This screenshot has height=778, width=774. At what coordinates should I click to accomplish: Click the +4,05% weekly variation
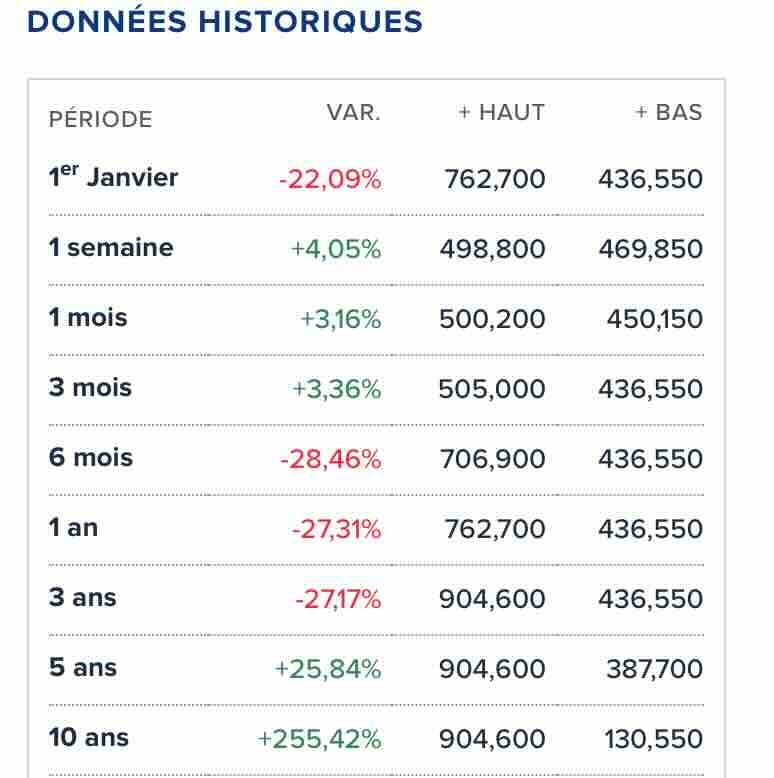point(336,250)
